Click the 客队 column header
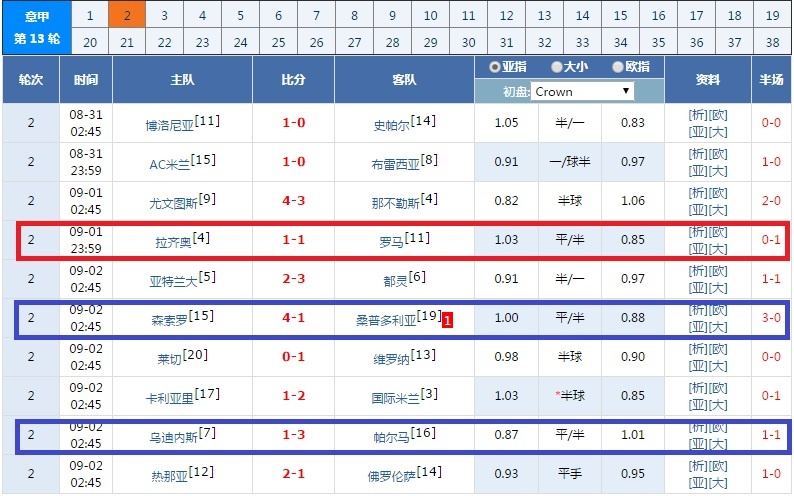Screen dimensions: 794x496 [404, 79]
